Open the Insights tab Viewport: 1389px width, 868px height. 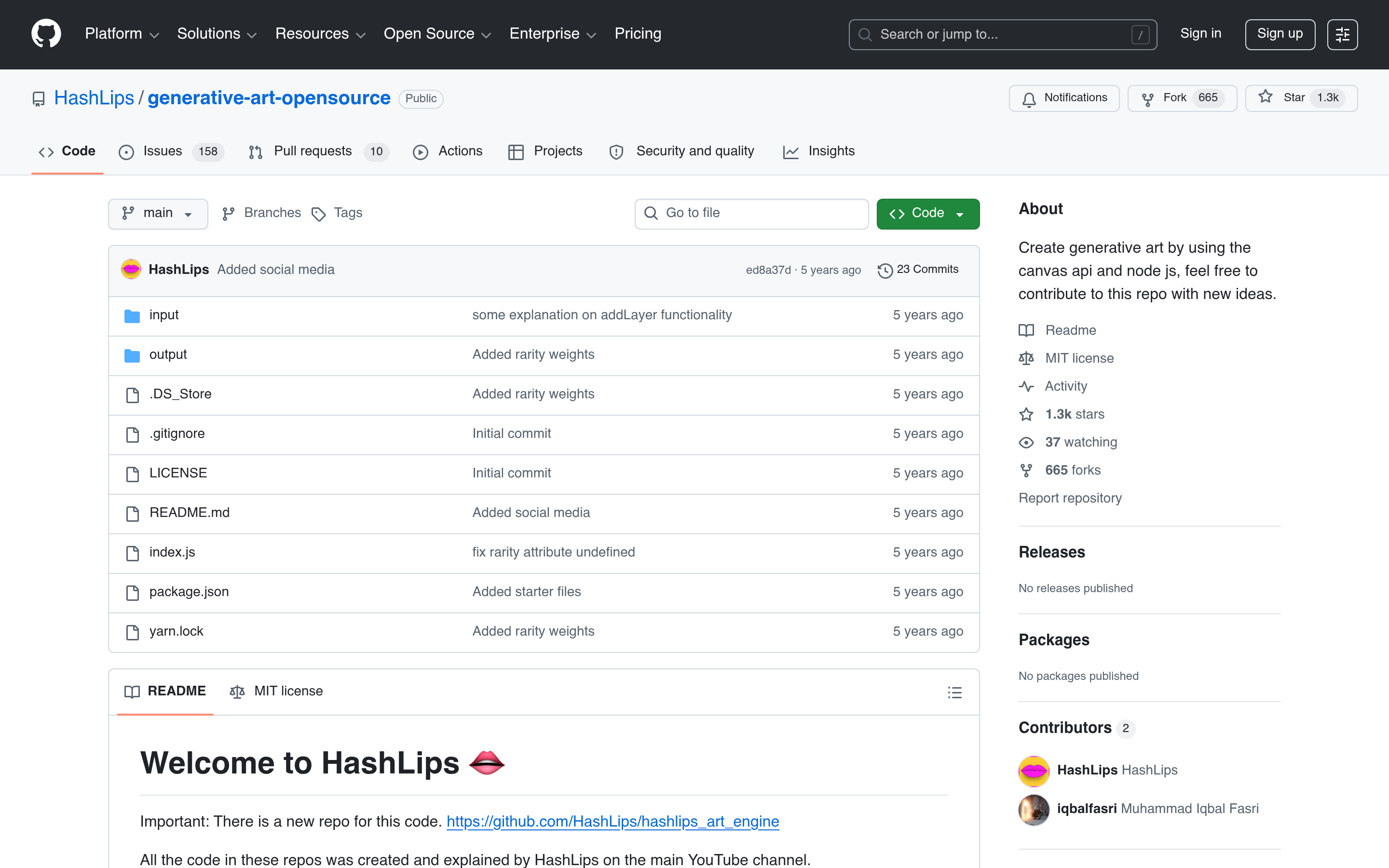[818, 151]
